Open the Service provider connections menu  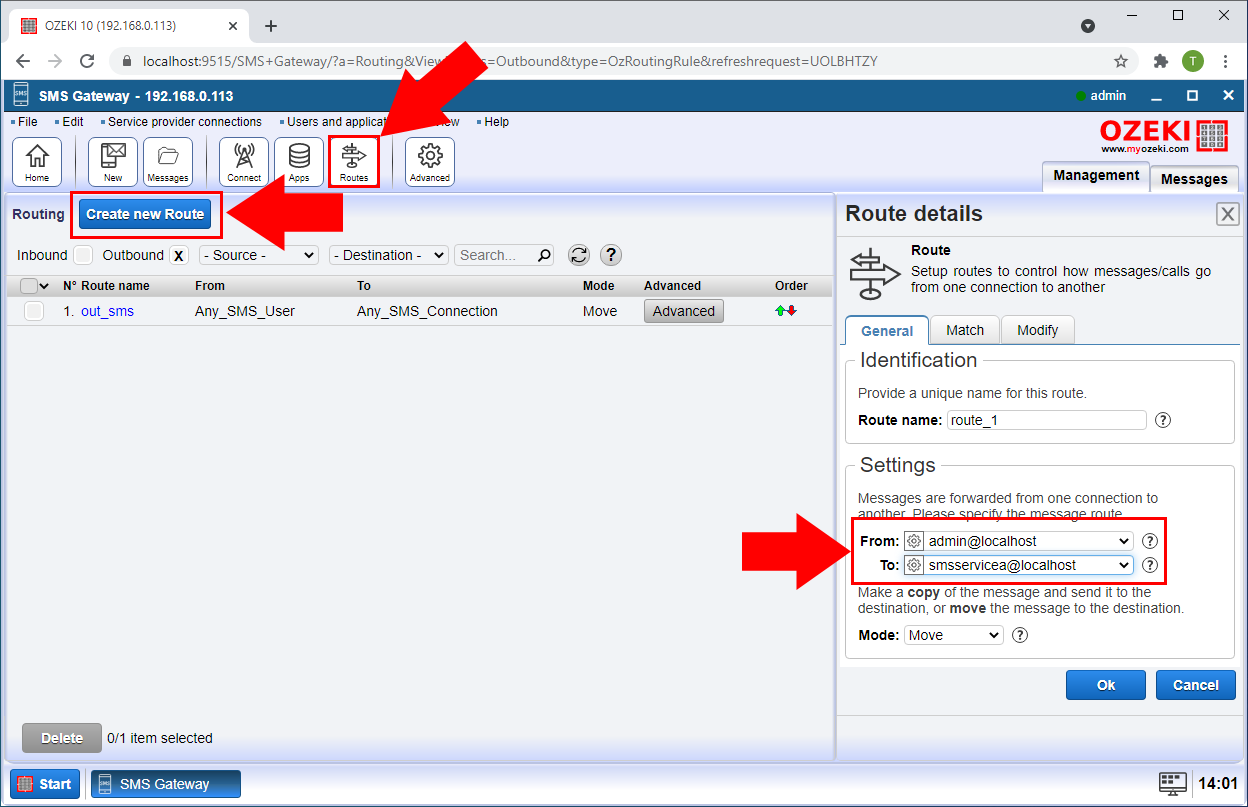(184, 122)
